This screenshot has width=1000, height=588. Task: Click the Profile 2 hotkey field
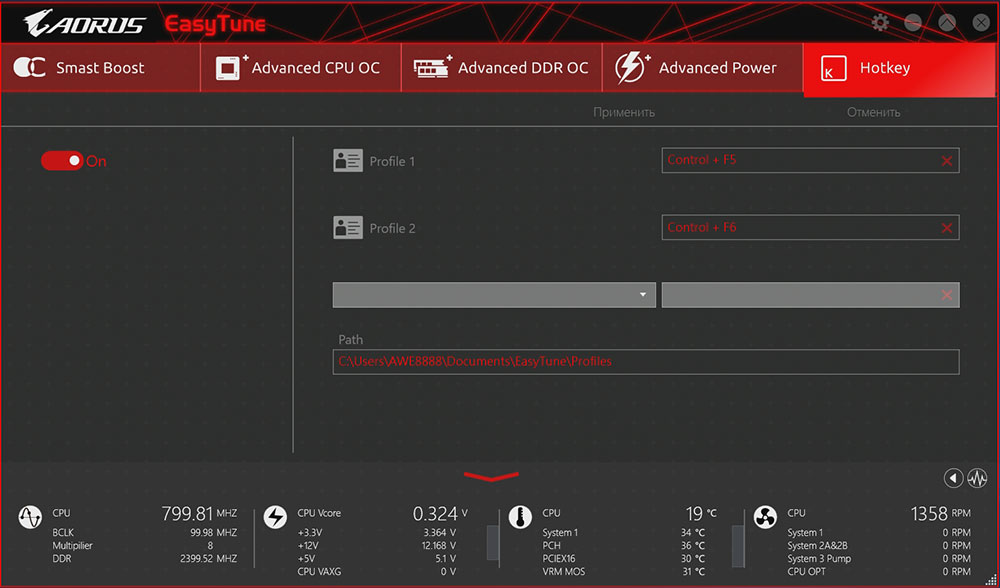pyautogui.click(x=811, y=228)
